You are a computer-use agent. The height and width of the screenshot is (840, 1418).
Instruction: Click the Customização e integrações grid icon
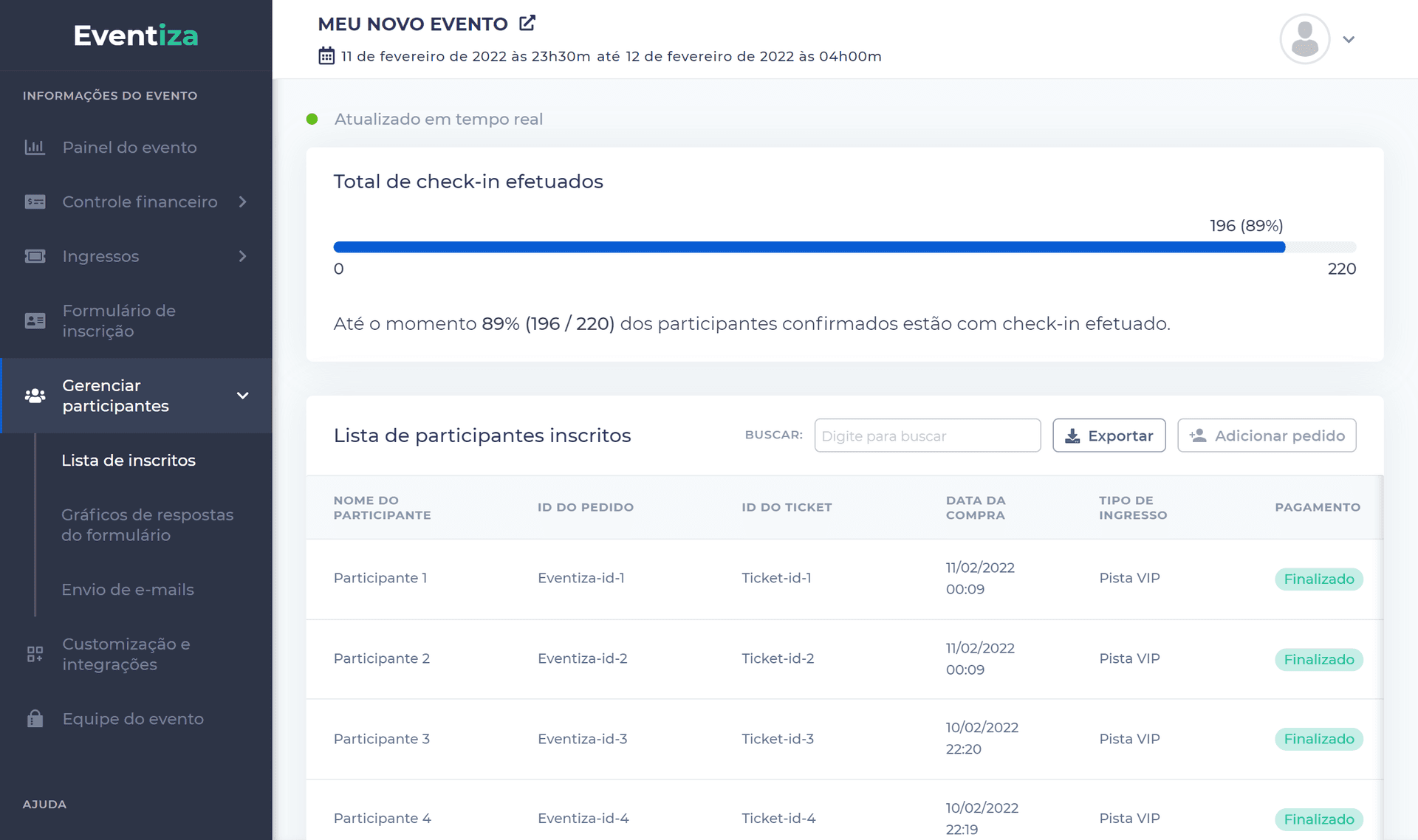pos(35,654)
